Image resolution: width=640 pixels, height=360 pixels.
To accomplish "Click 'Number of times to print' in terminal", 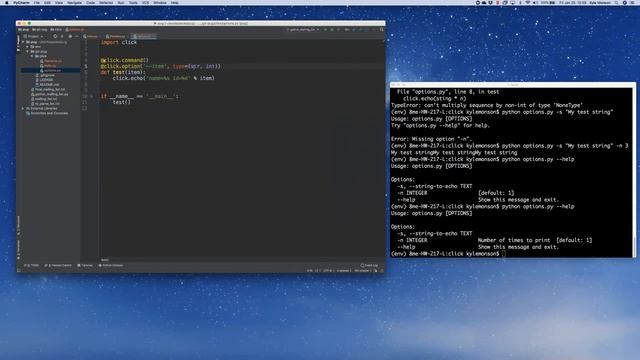I will (514, 240).
